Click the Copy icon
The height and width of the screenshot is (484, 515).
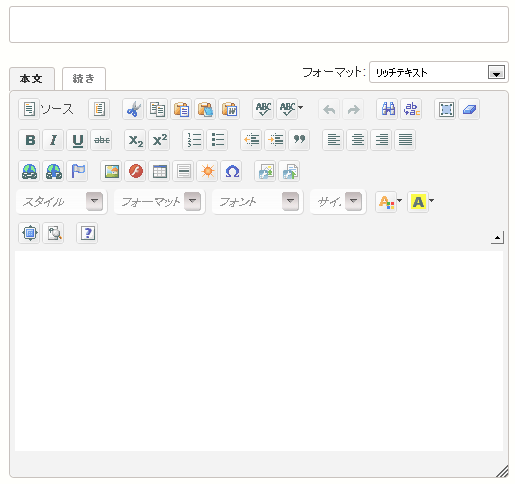click(x=157, y=109)
